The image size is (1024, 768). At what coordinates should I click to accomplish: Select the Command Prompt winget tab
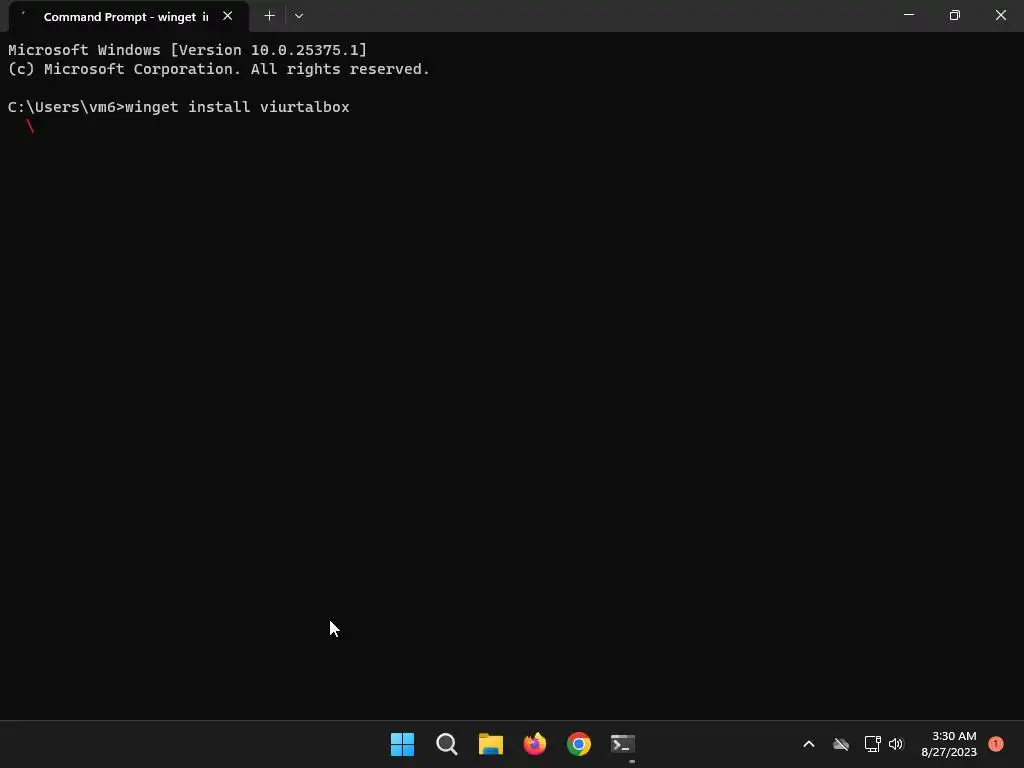pyautogui.click(x=128, y=17)
